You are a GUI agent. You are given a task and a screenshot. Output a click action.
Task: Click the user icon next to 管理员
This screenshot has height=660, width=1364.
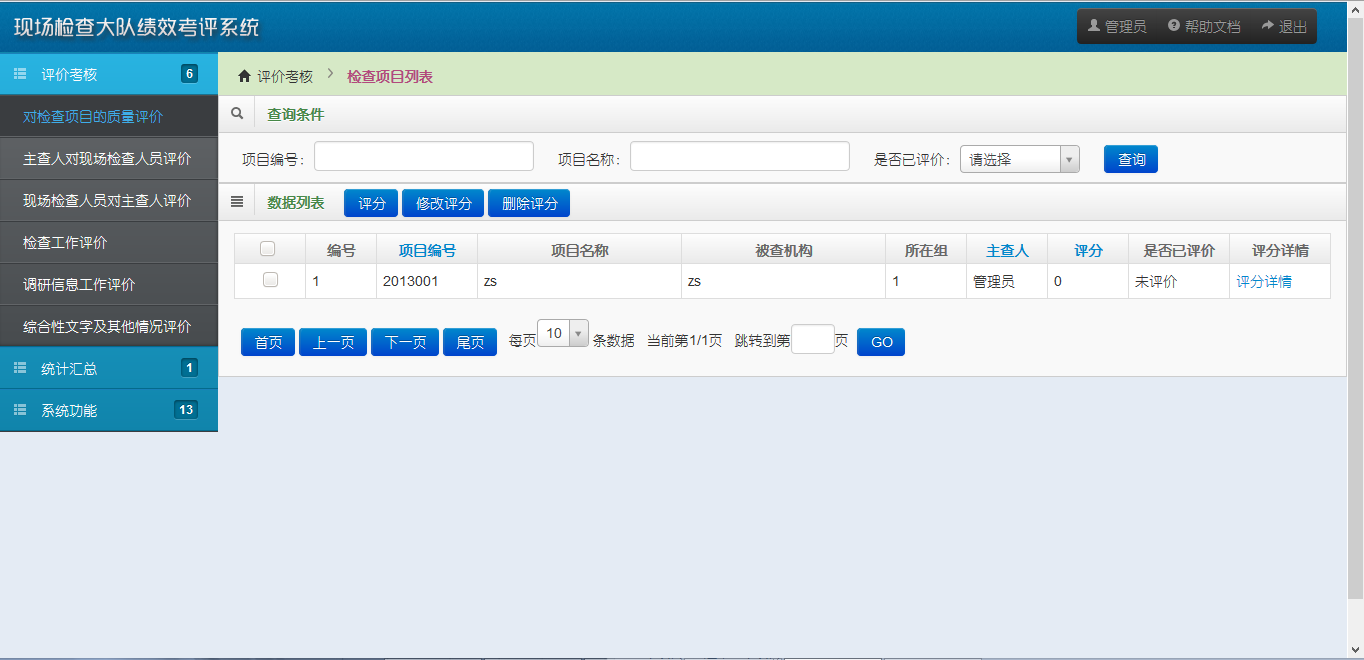pyautogui.click(x=1094, y=26)
